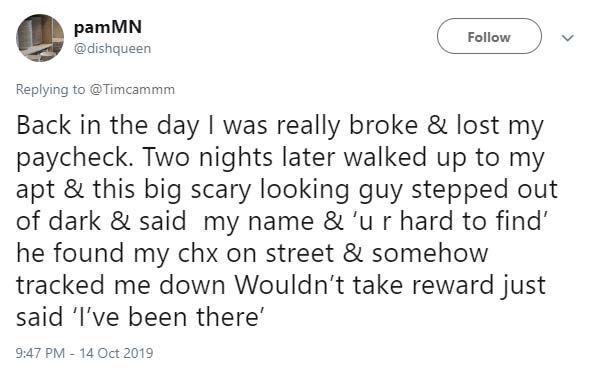Click the 'Replying to' label
This screenshot has width=593, height=372.
coord(50,90)
